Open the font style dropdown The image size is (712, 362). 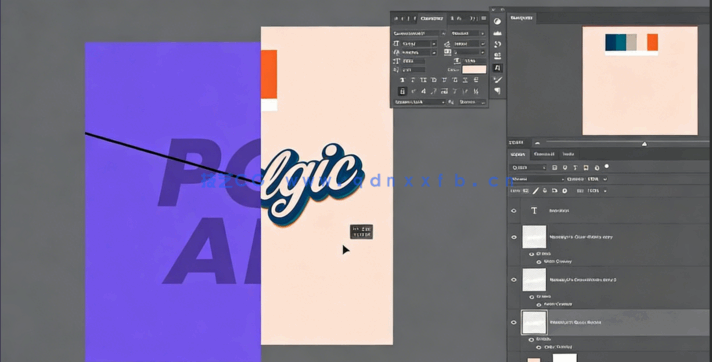click(x=483, y=33)
